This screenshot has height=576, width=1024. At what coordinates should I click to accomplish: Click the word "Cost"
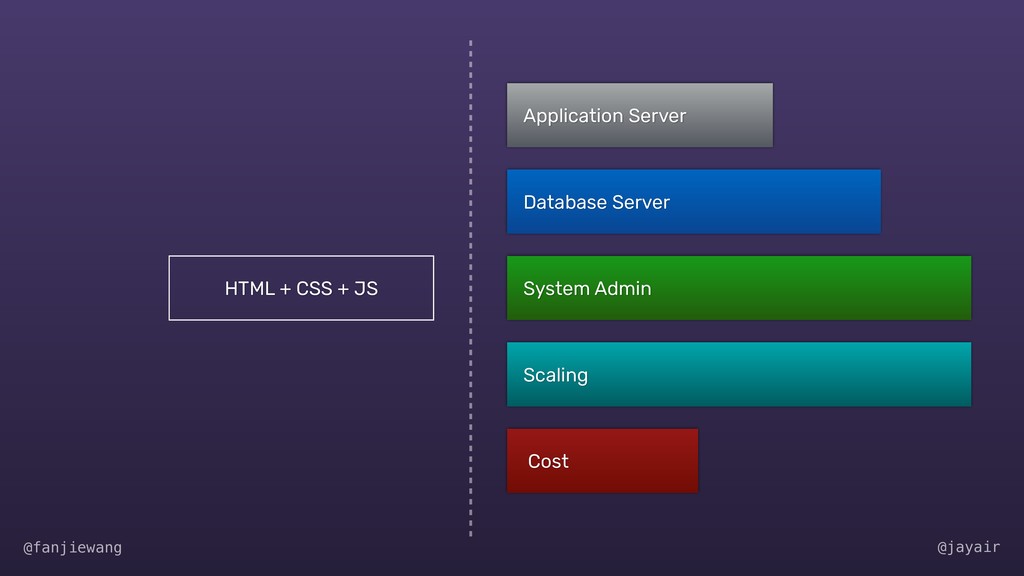[x=548, y=461]
